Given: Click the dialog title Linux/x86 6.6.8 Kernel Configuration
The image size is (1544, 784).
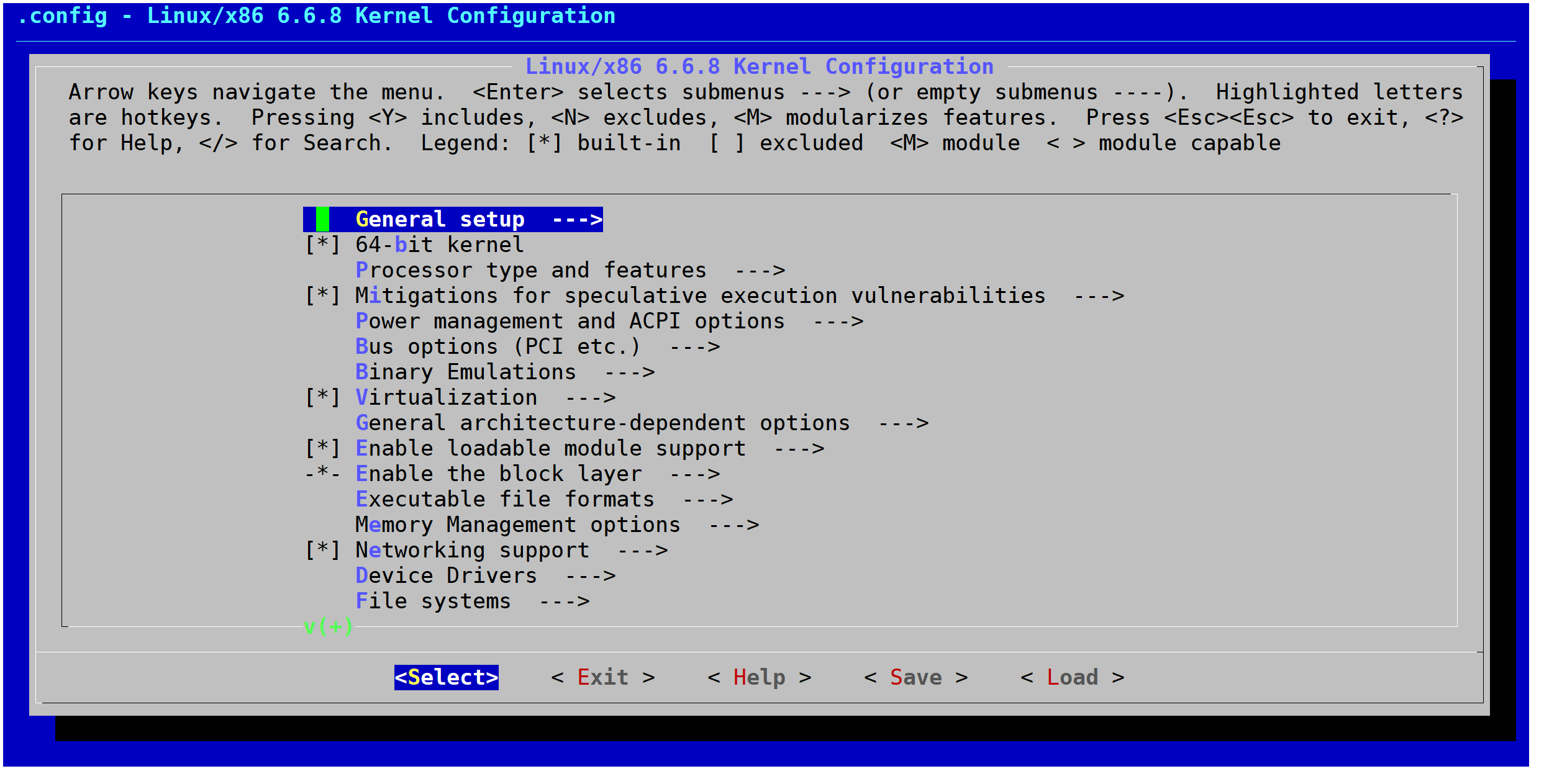Looking at the screenshot, I should [x=760, y=66].
